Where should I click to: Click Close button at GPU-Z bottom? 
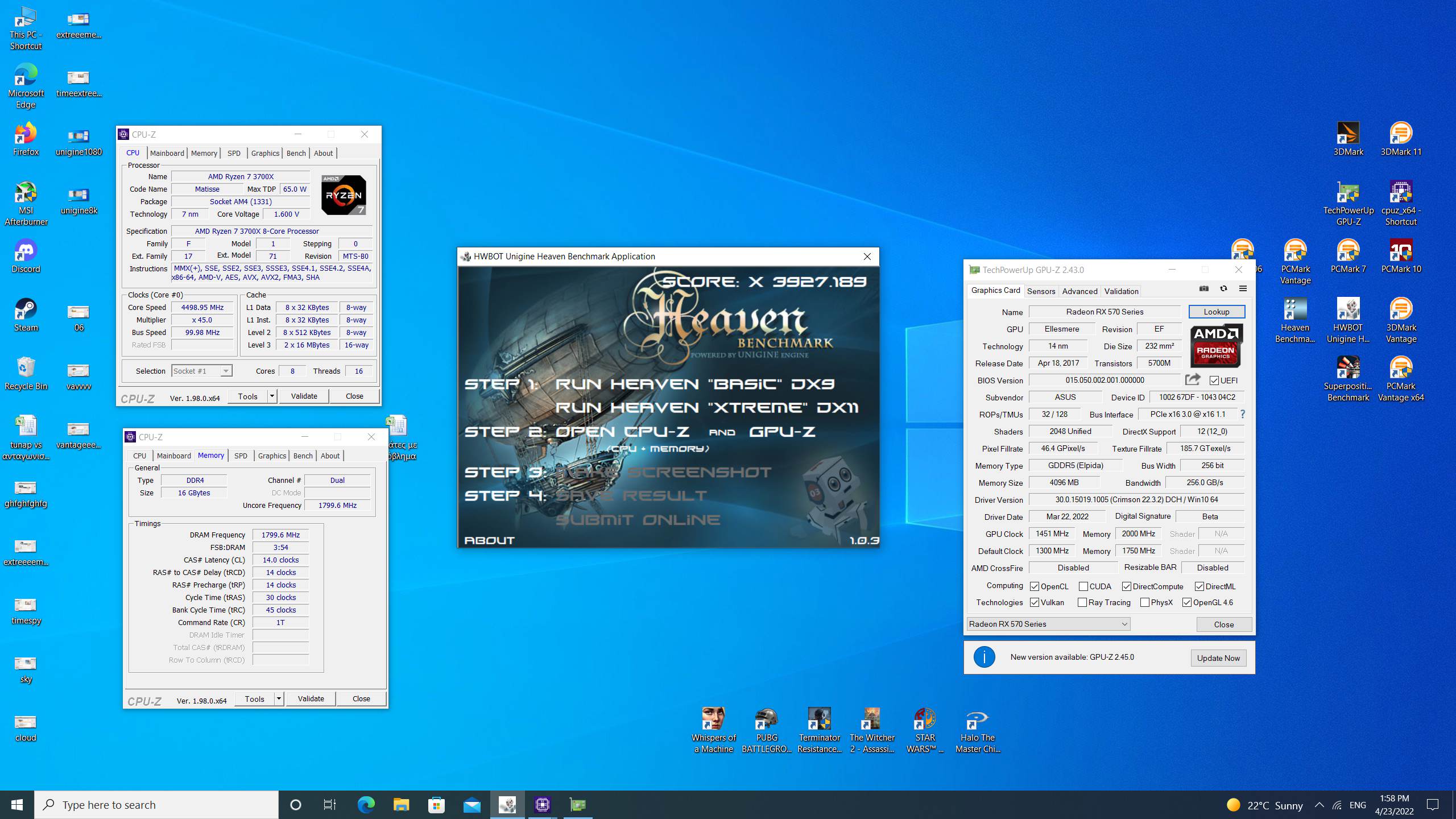pyautogui.click(x=1224, y=624)
